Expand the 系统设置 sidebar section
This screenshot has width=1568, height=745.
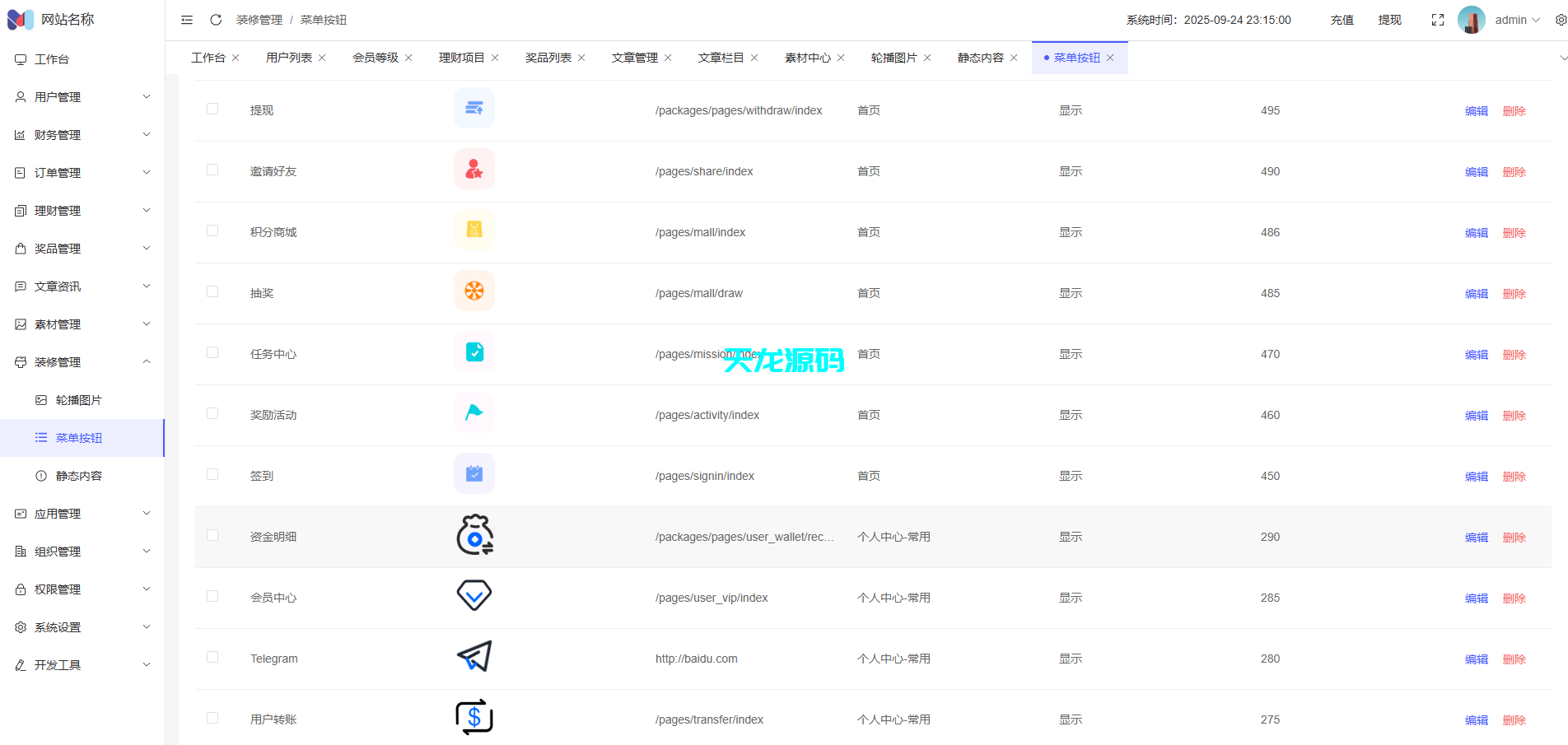pos(82,626)
